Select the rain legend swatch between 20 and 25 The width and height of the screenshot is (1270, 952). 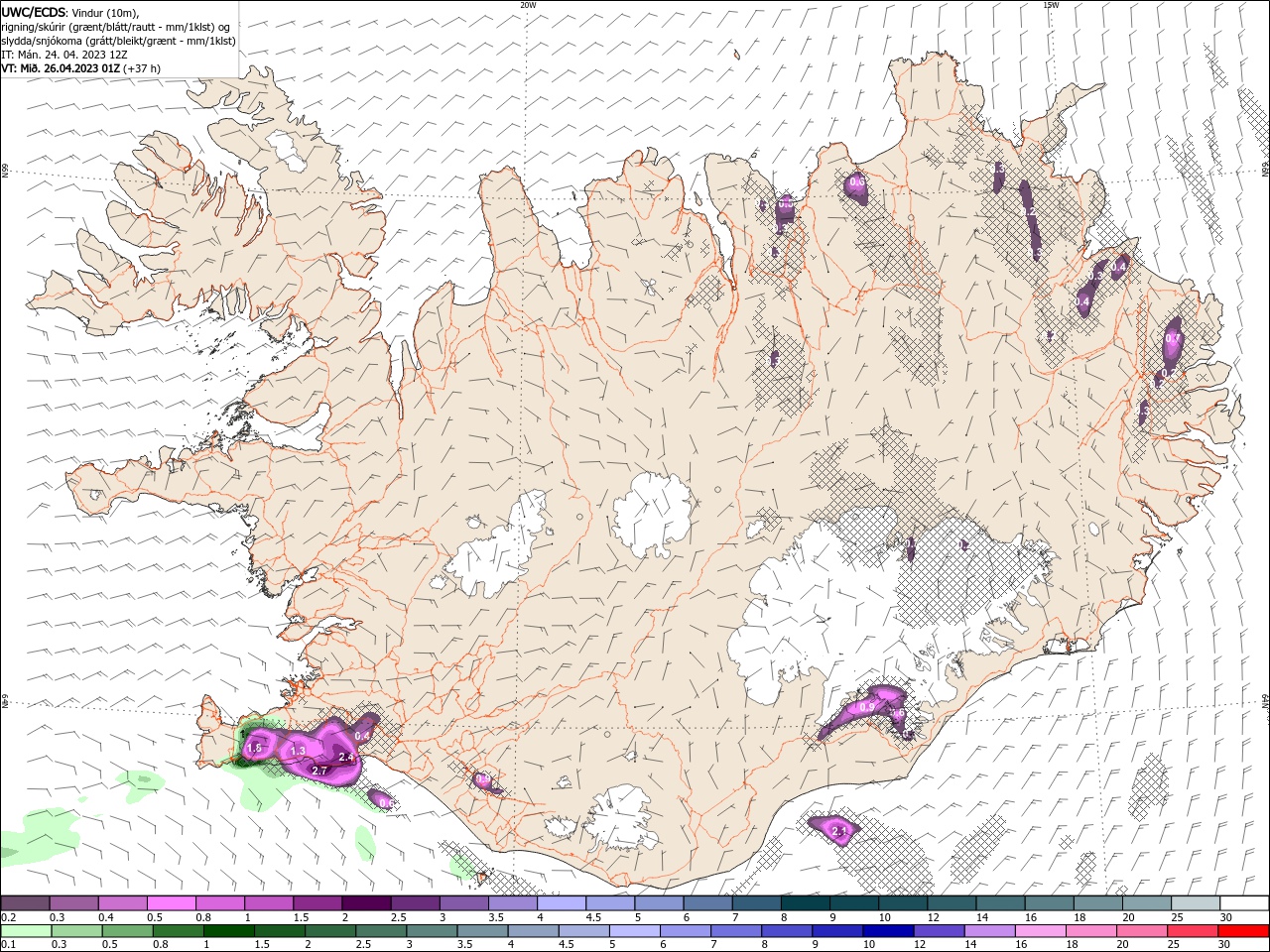tap(1141, 931)
